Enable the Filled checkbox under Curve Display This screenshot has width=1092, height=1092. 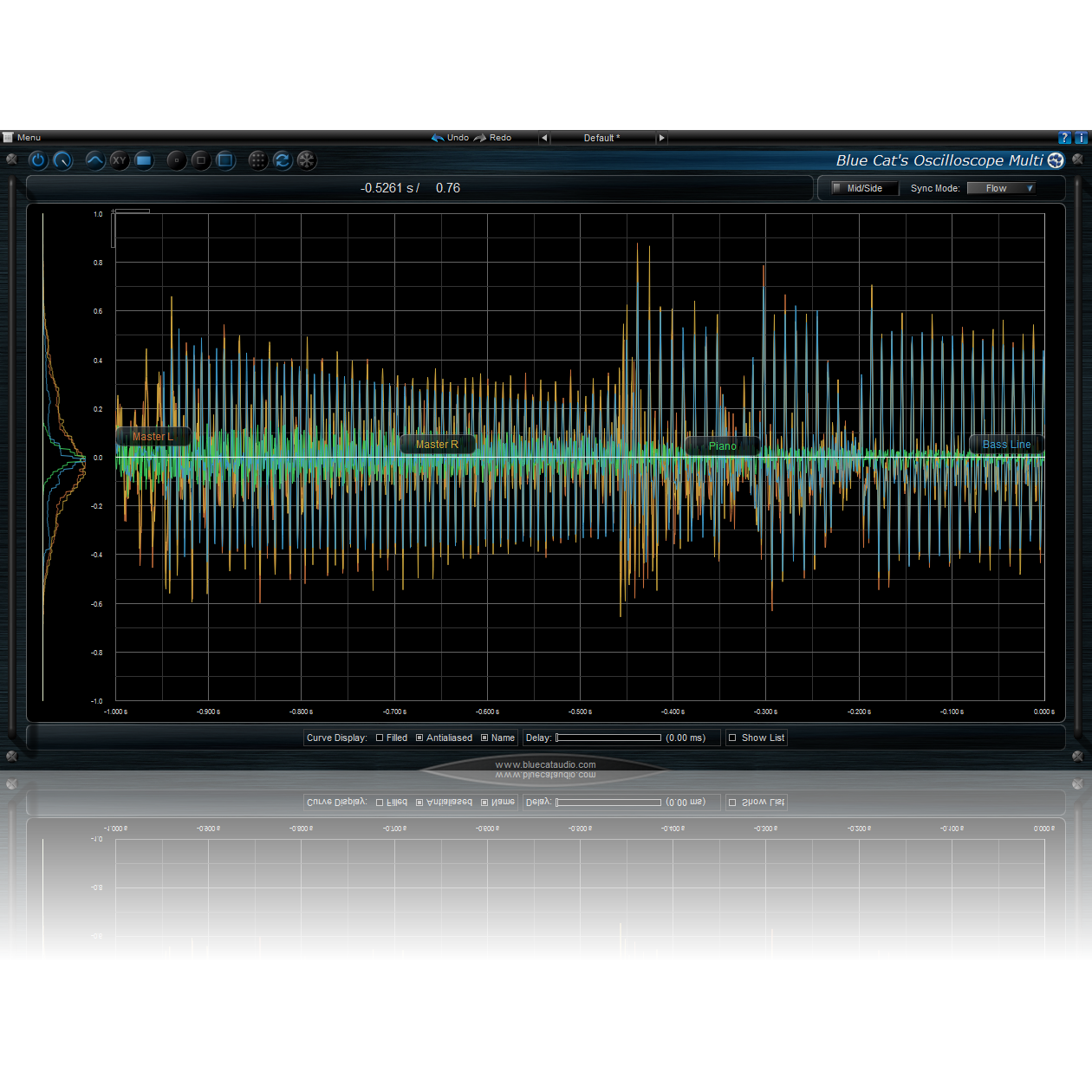[x=379, y=738]
